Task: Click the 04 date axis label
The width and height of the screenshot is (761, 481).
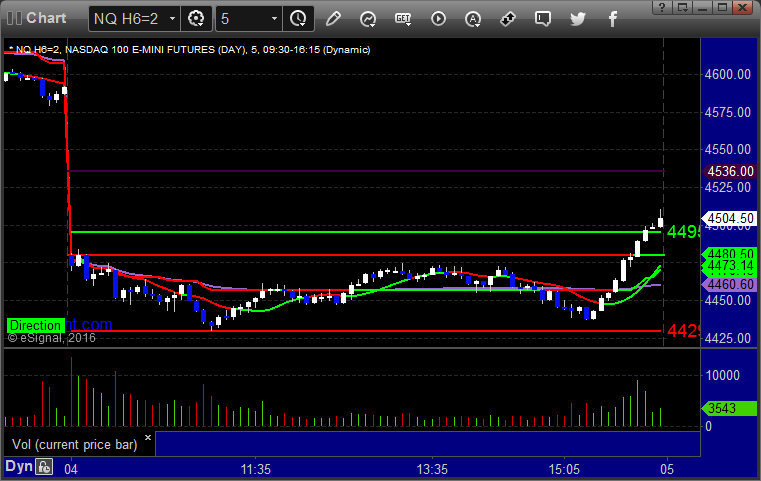Action: click(71, 469)
